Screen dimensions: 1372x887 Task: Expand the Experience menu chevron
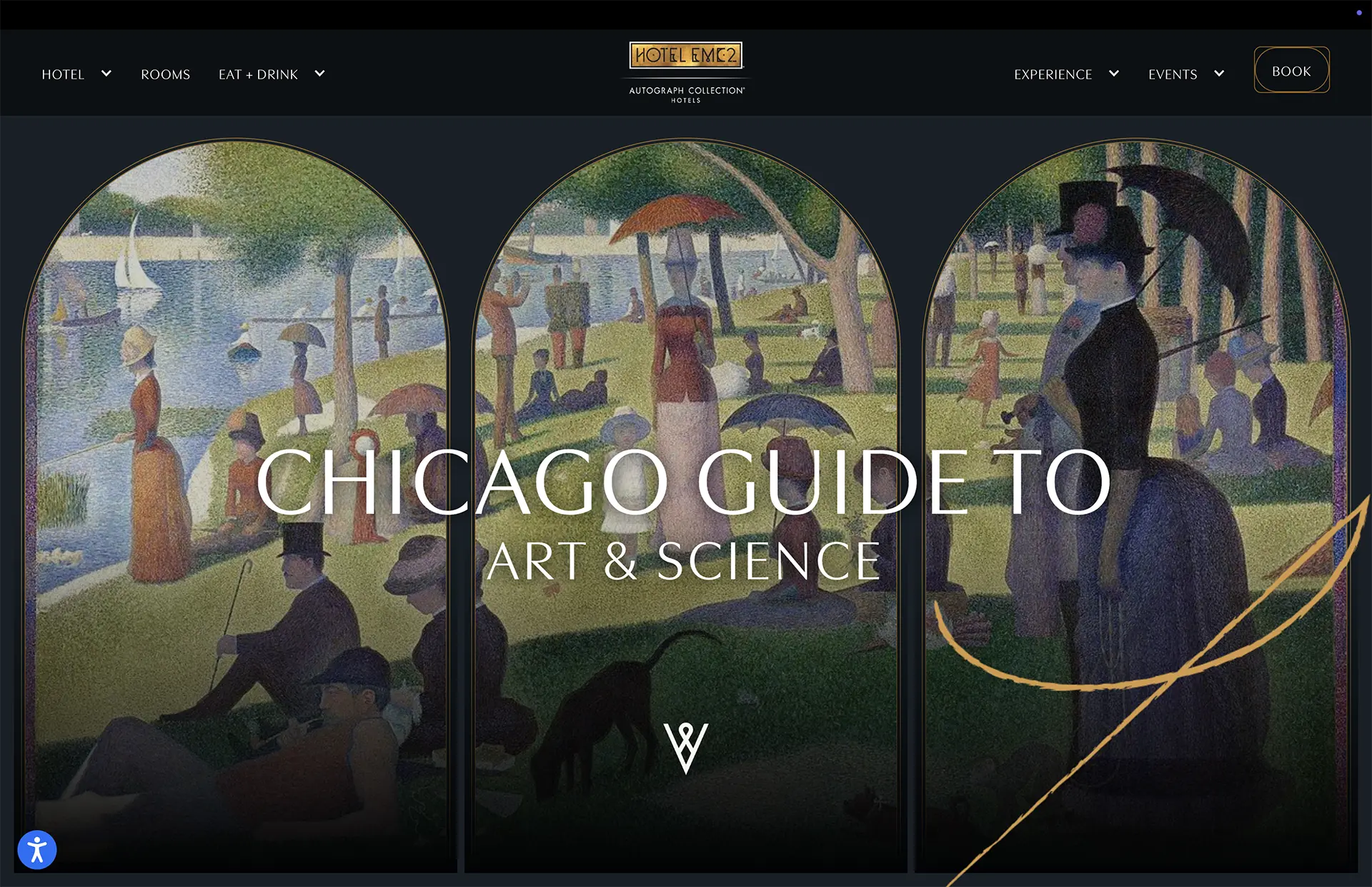[x=1114, y=74]
